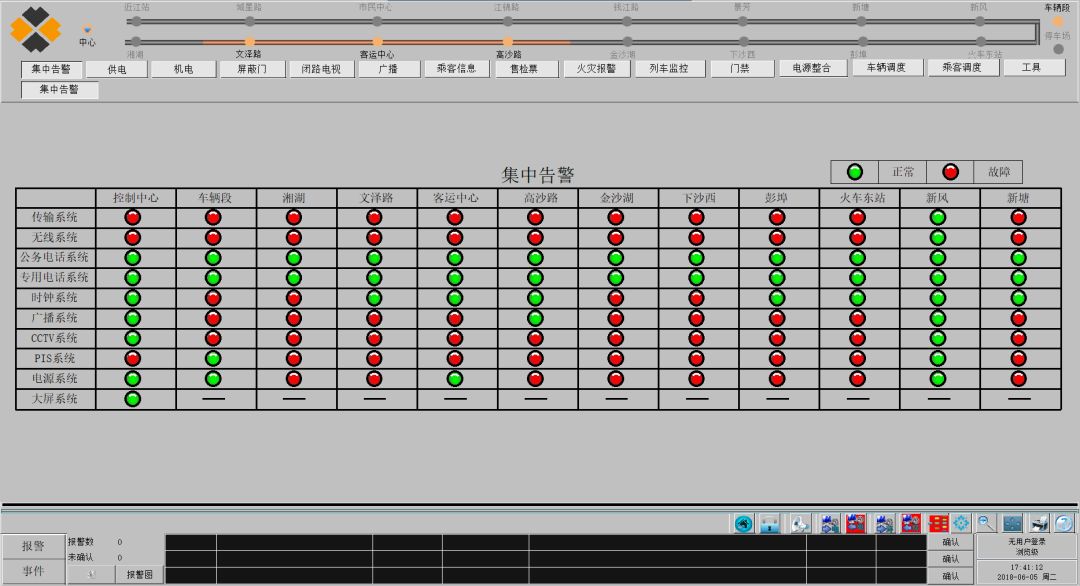Open the 列车监控 menu
Viewport: 1080px width, 586px height.
(x=669, y=68)
